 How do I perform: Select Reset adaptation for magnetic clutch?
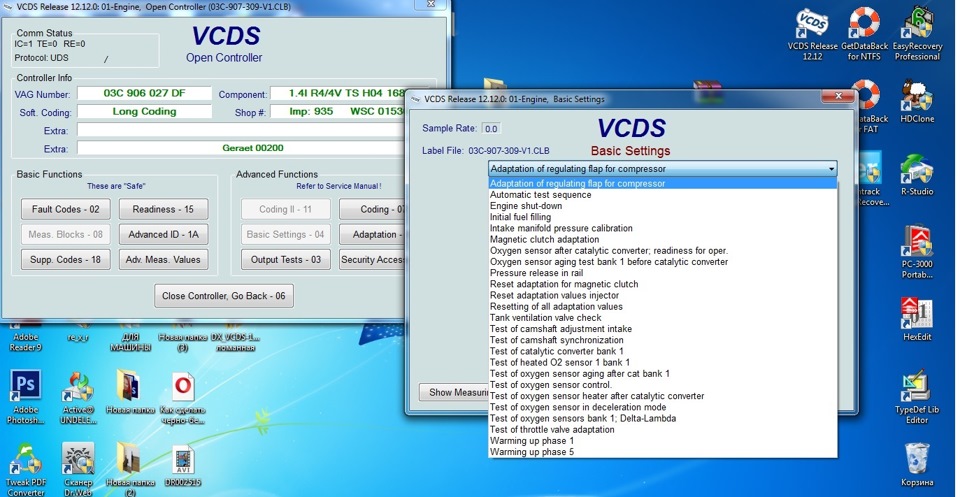[x=662, y=284]
